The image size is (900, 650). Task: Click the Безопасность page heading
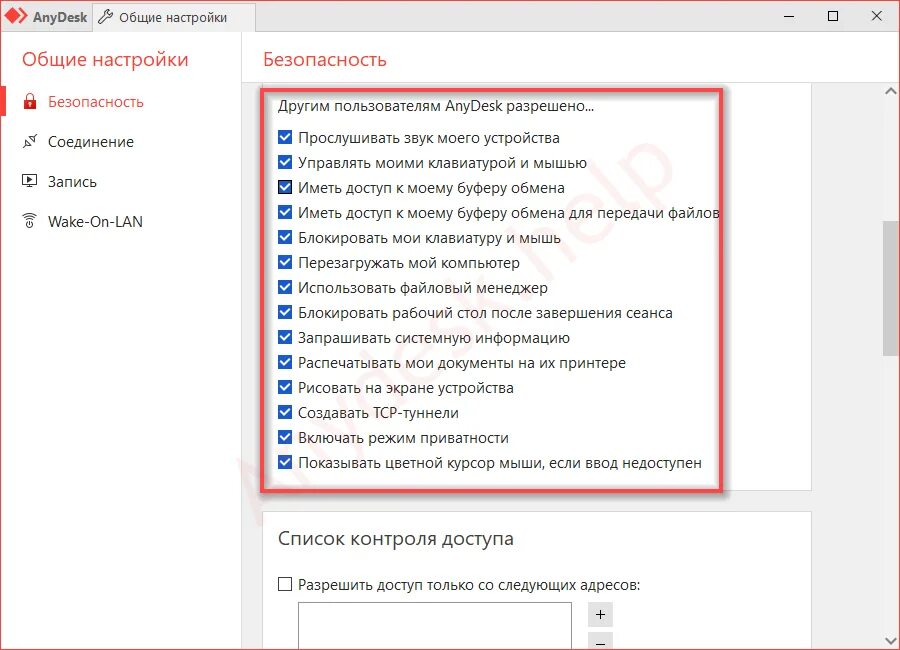point(325,59)
